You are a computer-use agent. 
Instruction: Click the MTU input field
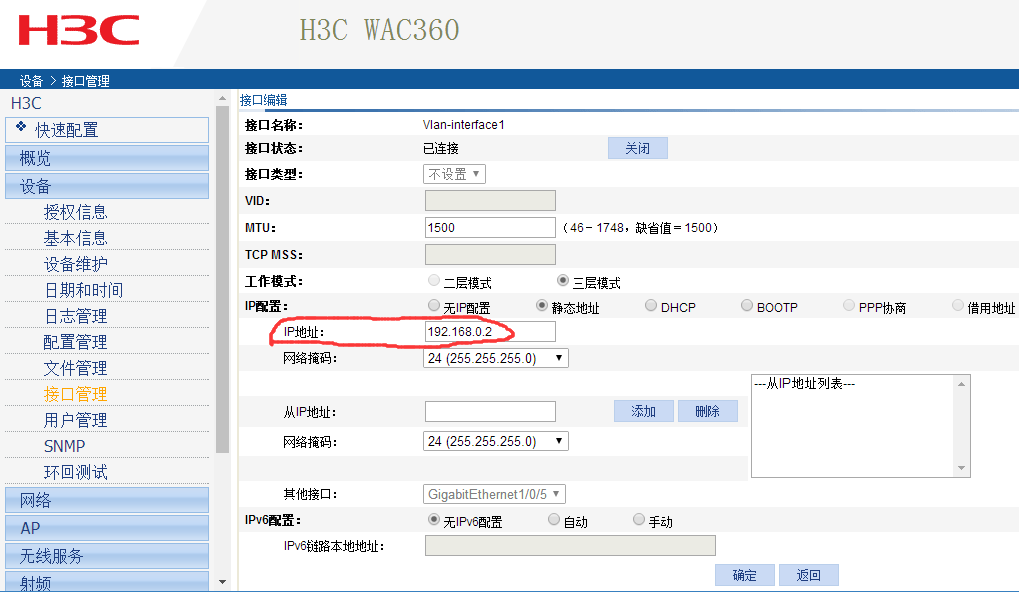[x=490, y=228]
